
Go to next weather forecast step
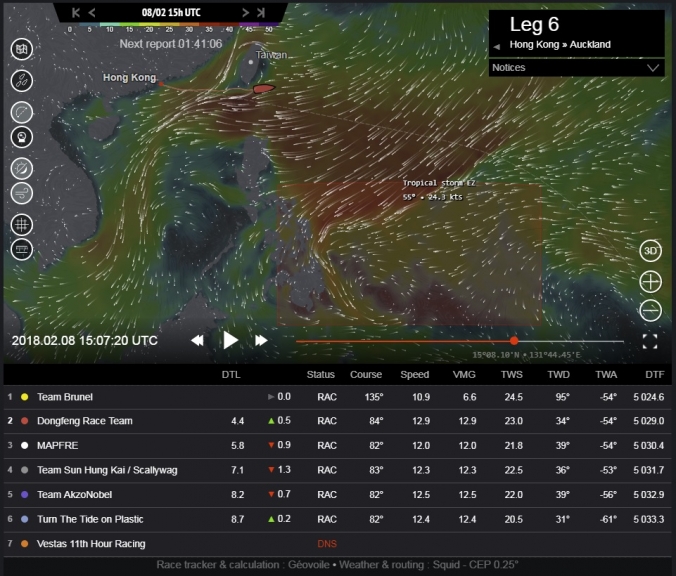click(x=245, y=13)
